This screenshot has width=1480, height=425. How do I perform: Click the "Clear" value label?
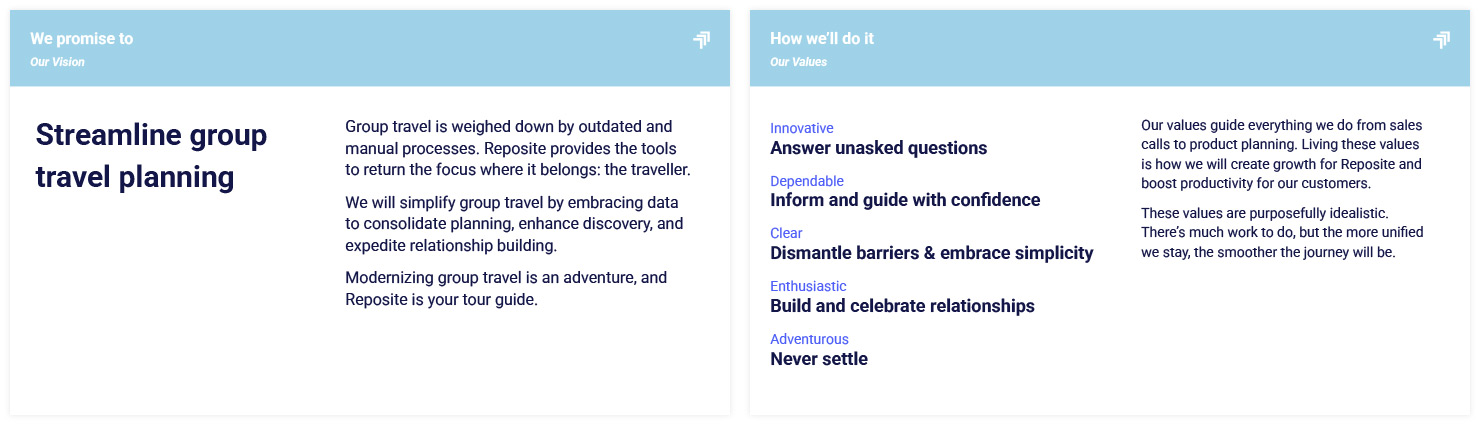786,233
